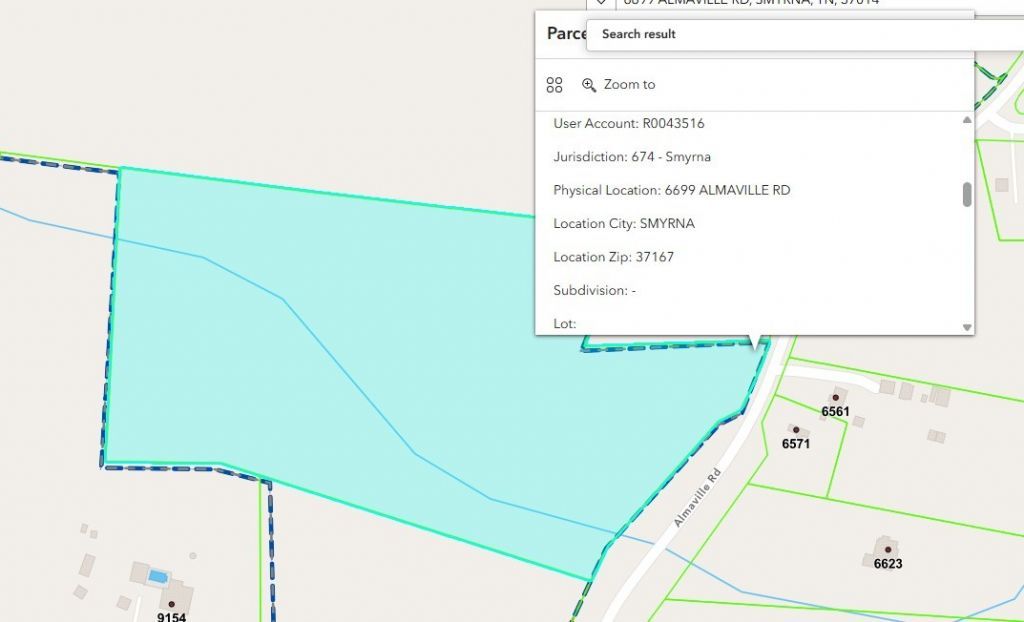The width and height of the screenshot is (1024, 622).
Task: Open the popup actions menu icon
Action: click(x=555, y=85)
